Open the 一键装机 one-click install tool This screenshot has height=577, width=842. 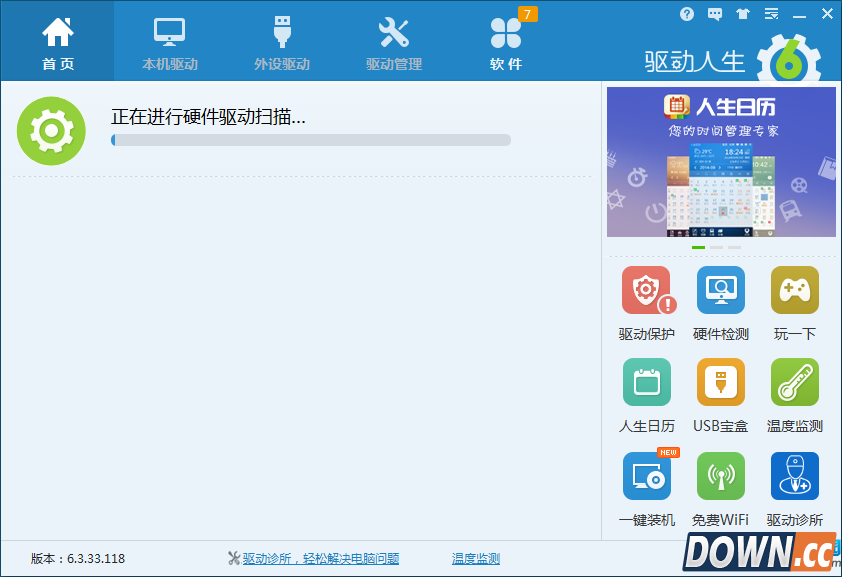646,476
